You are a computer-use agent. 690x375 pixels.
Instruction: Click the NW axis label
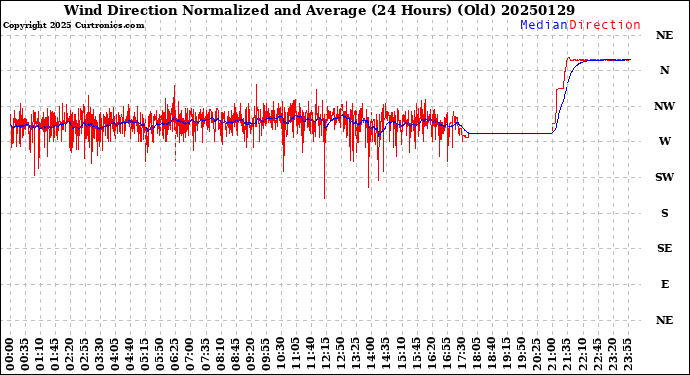[664, 106]
